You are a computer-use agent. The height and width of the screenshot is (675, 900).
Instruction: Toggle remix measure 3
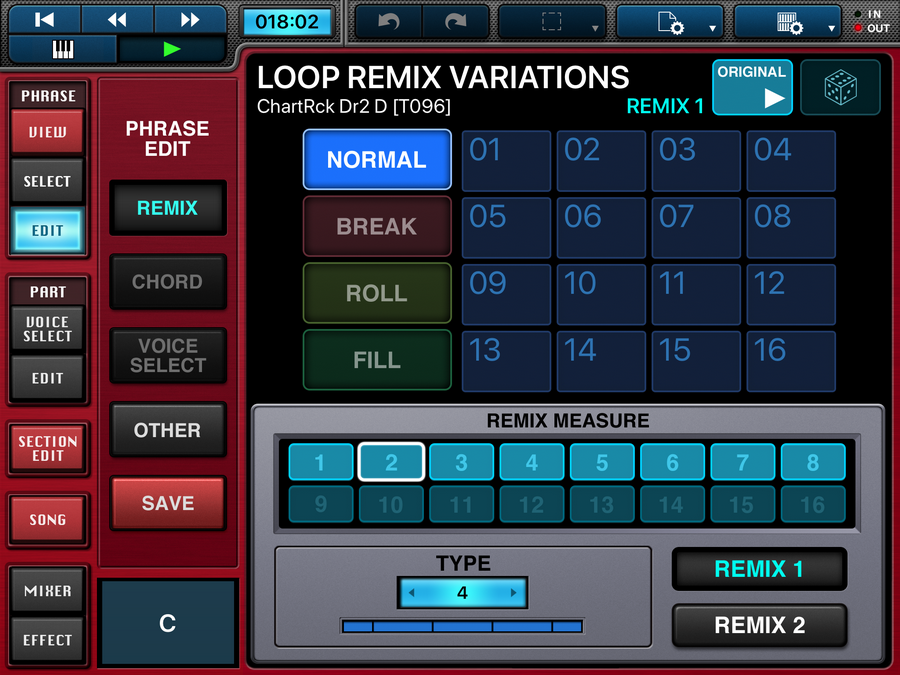point(461,463)
